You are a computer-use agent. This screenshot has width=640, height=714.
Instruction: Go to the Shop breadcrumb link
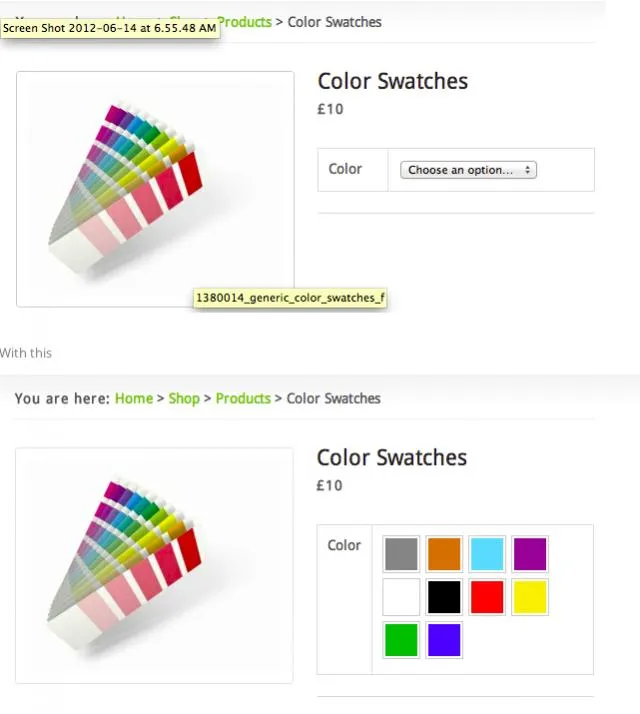pos(184,398)
